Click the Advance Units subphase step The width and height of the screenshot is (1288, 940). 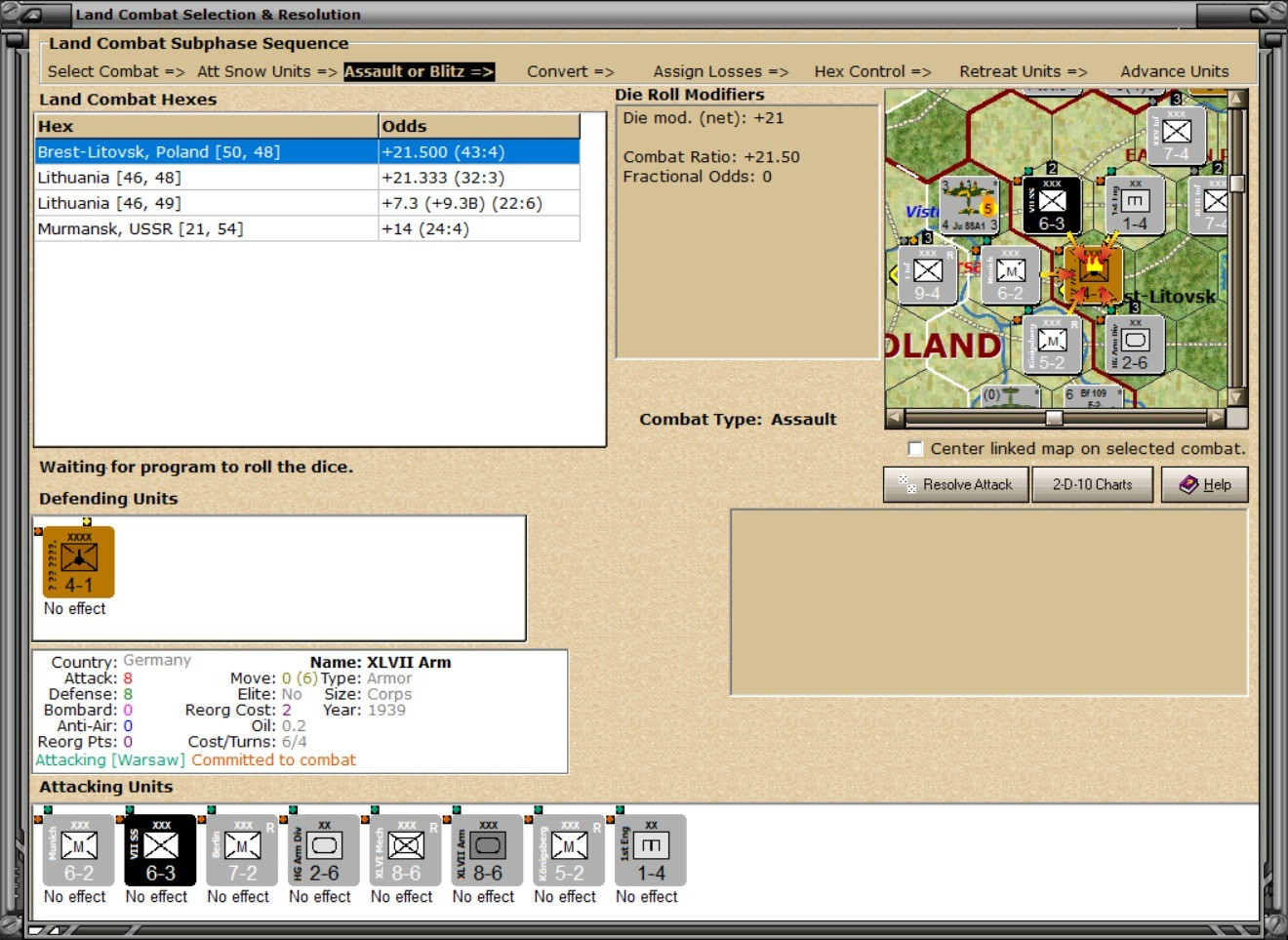click(1175, 71)
